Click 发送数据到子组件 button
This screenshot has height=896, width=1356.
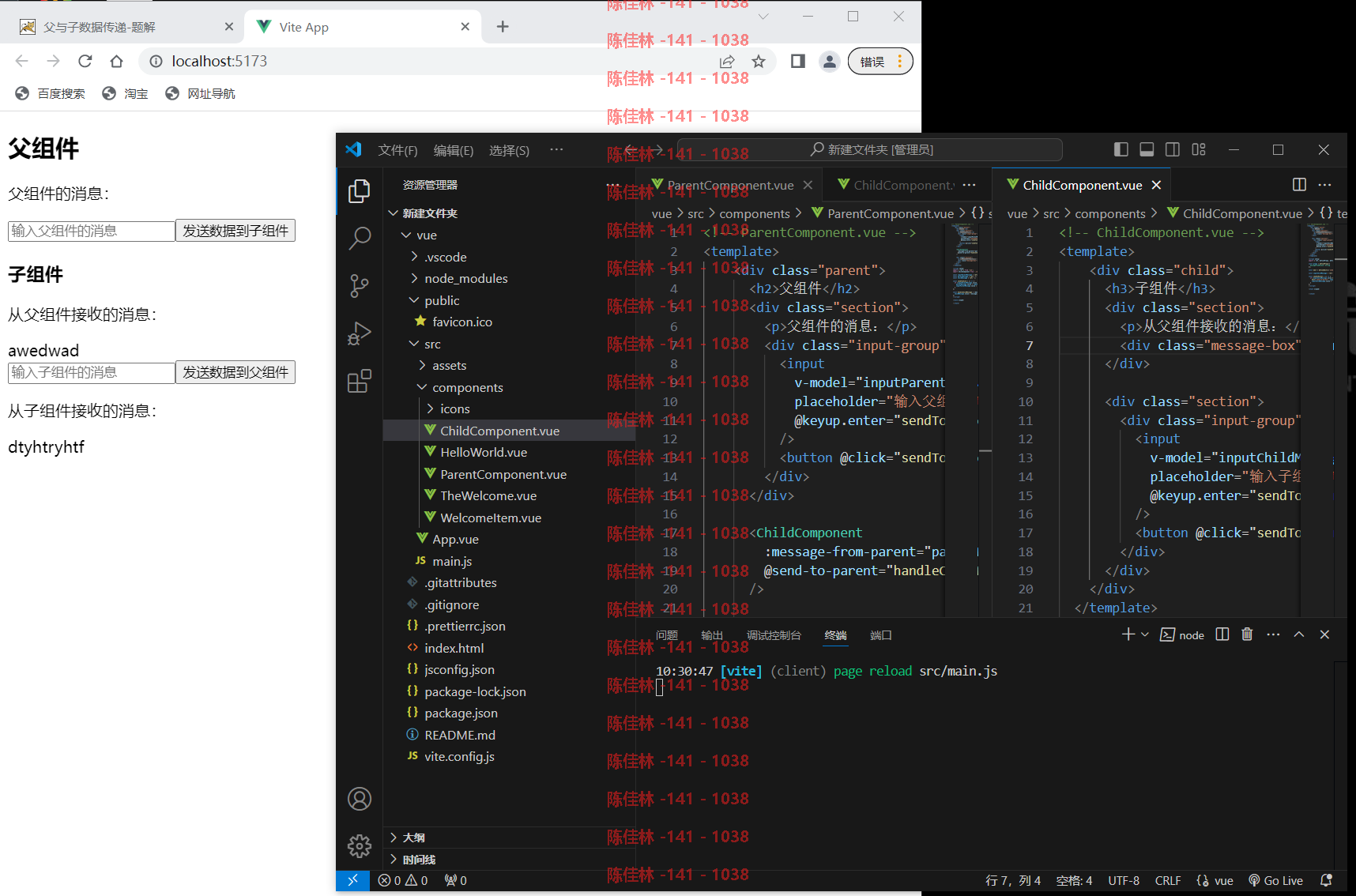click(235, 231)
